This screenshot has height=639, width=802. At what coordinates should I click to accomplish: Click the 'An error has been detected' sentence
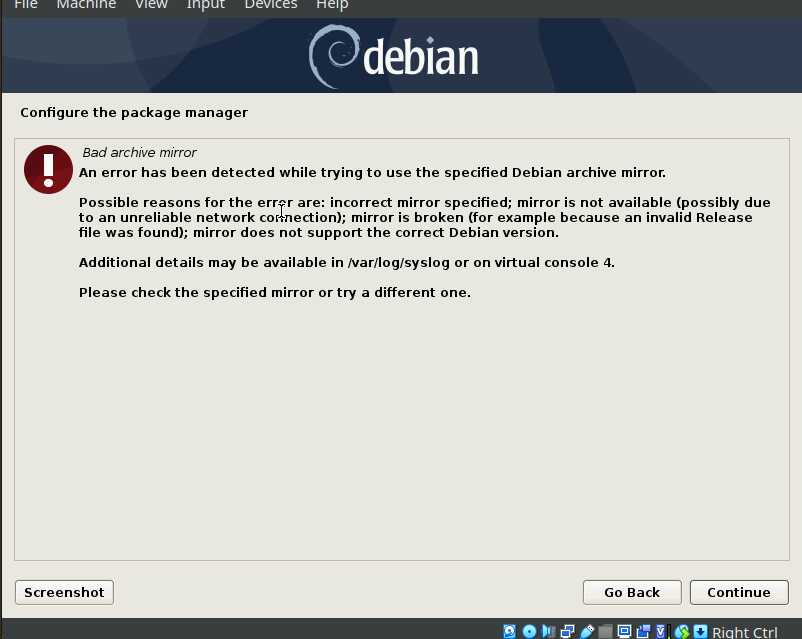(372, 172)
